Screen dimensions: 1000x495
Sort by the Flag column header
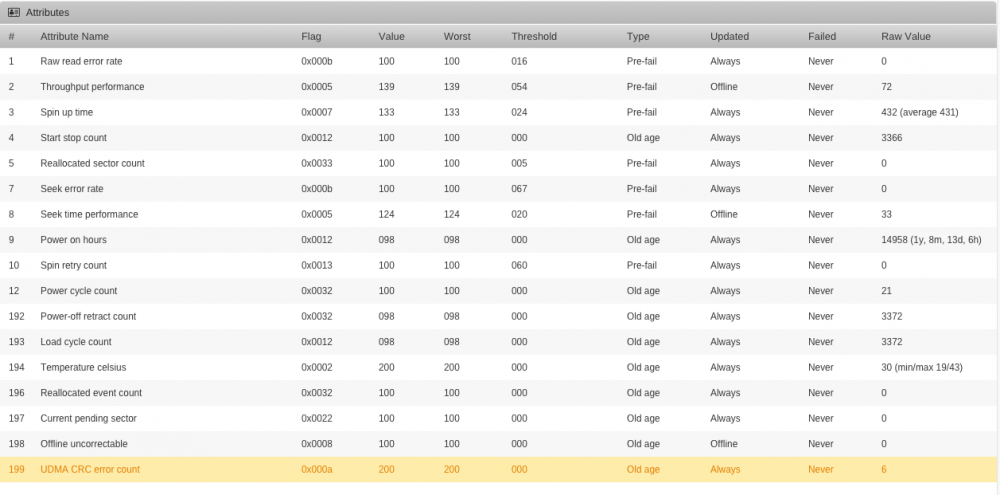[311, 36]
